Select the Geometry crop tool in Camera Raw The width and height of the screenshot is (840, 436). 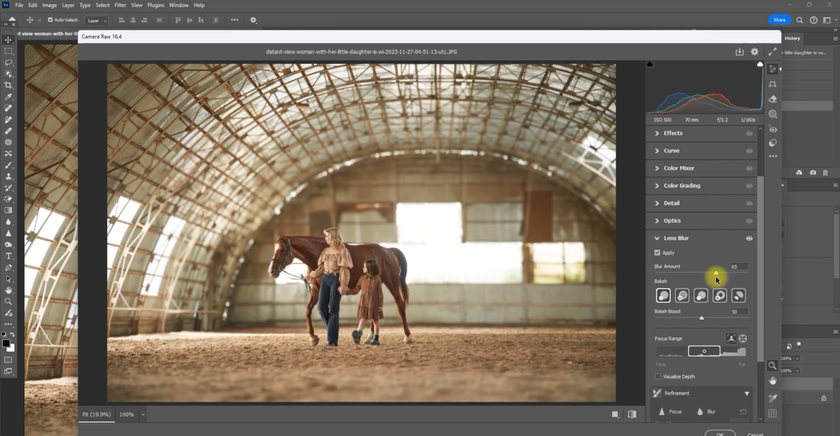coord(772,84)
